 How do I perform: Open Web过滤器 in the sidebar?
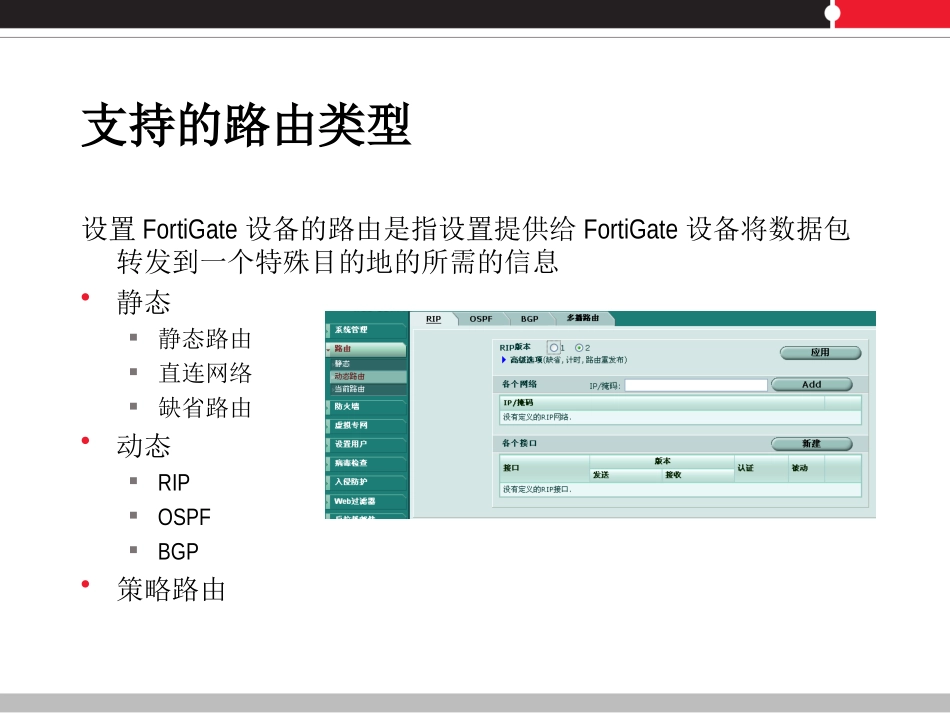point(366,501)
